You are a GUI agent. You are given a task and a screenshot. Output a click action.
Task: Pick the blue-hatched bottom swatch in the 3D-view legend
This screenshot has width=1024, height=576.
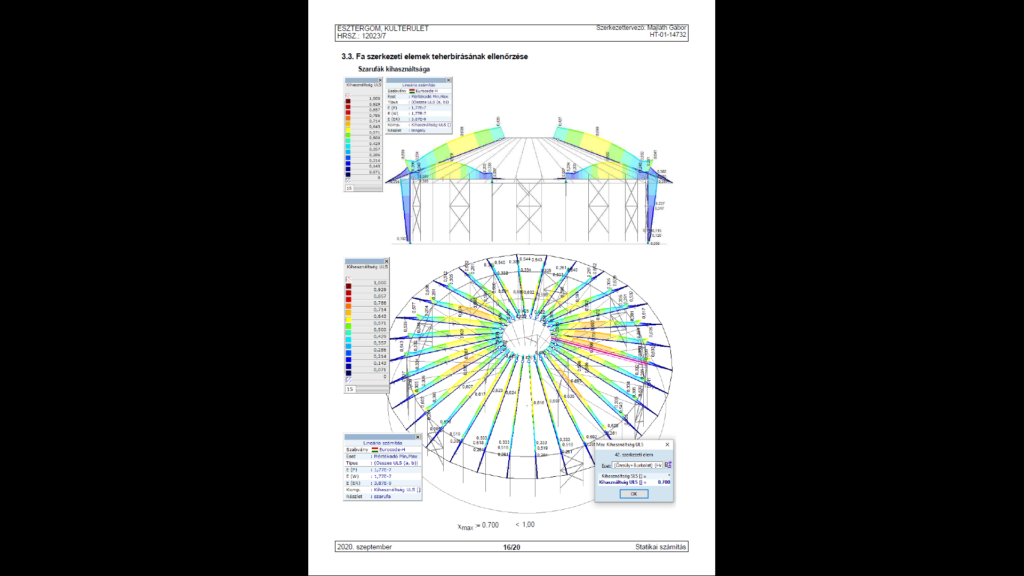click(x=349, y=379)
